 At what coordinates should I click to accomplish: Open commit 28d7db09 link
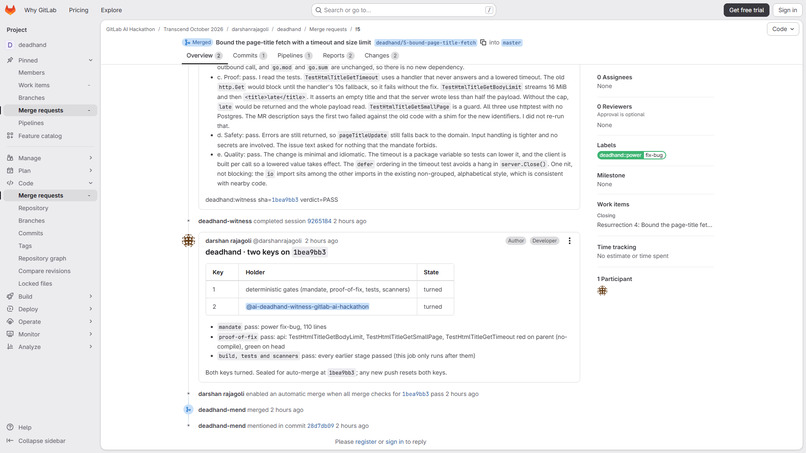pyautogui.click(x=320, y=426)
